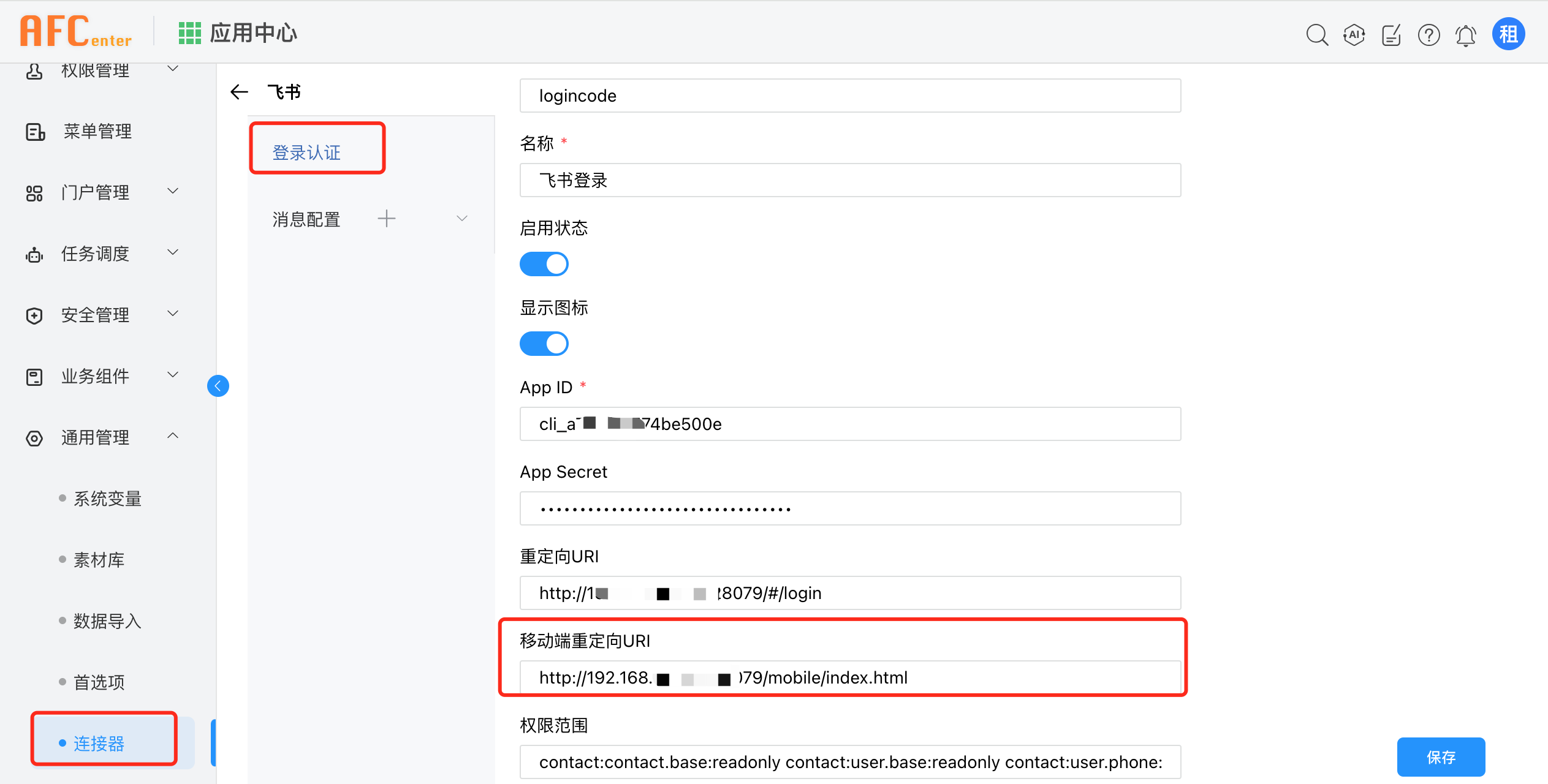This screenshot has height=784, width=1548.
Task: Open the 菜单管理 sidebar item
Action: [x=97, y=131]
